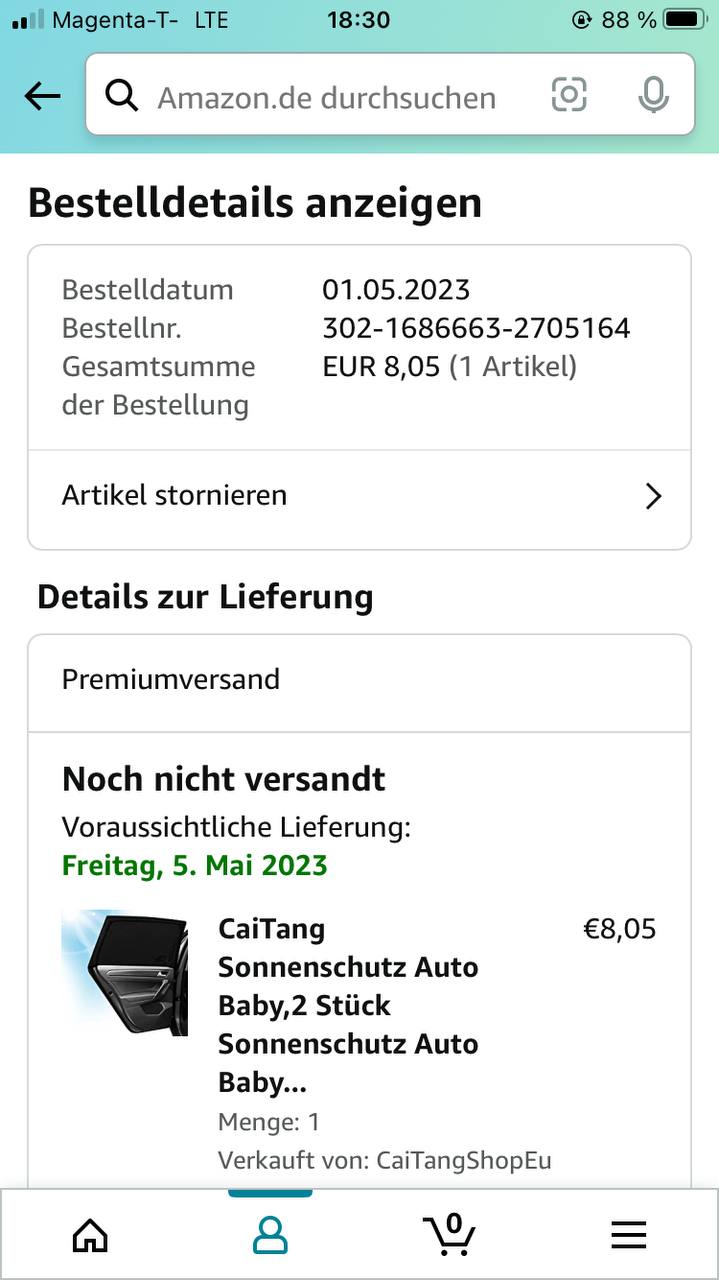Tap order number 302-1686663-2705164
This screenshot has height=1280, width=719.
click(476, 328)
